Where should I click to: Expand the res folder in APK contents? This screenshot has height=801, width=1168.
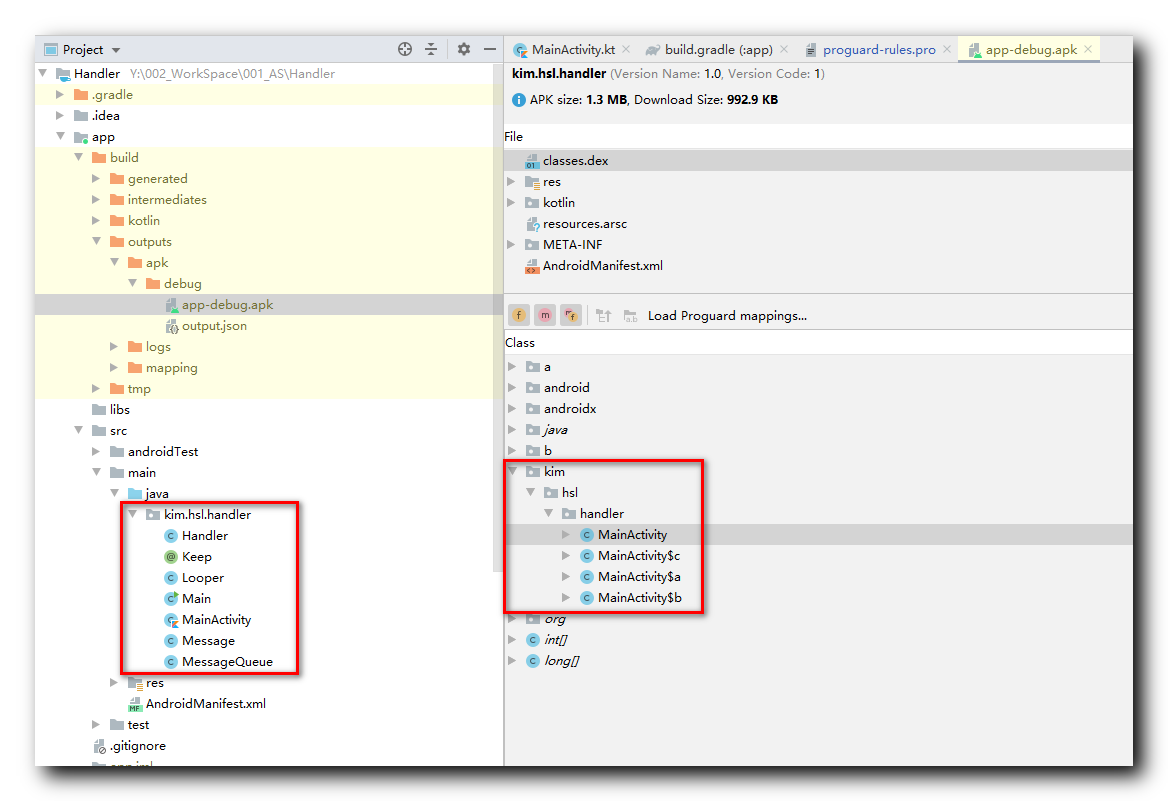point(510,181)
